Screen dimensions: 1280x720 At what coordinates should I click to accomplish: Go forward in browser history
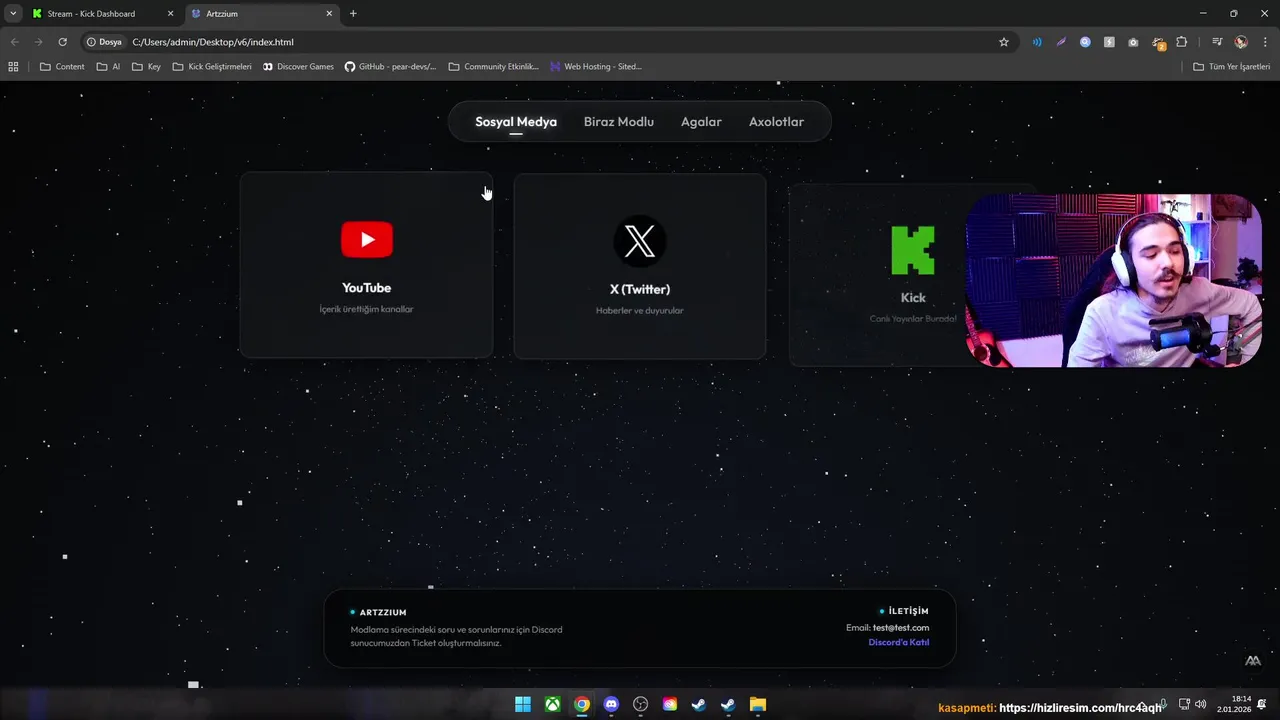point(38,42)
